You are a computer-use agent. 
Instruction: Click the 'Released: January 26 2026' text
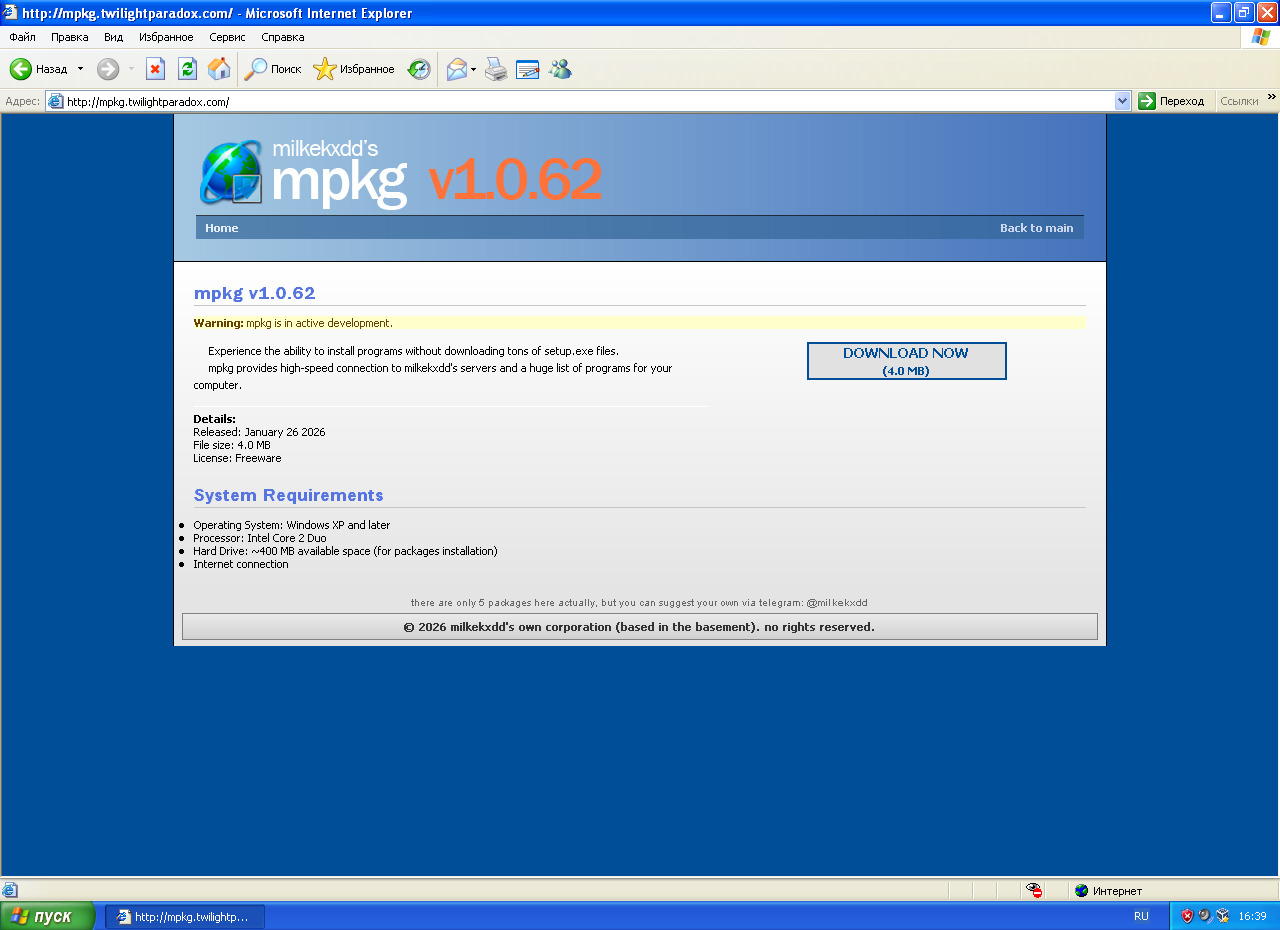pyautogui.click(x=259, y=432)
